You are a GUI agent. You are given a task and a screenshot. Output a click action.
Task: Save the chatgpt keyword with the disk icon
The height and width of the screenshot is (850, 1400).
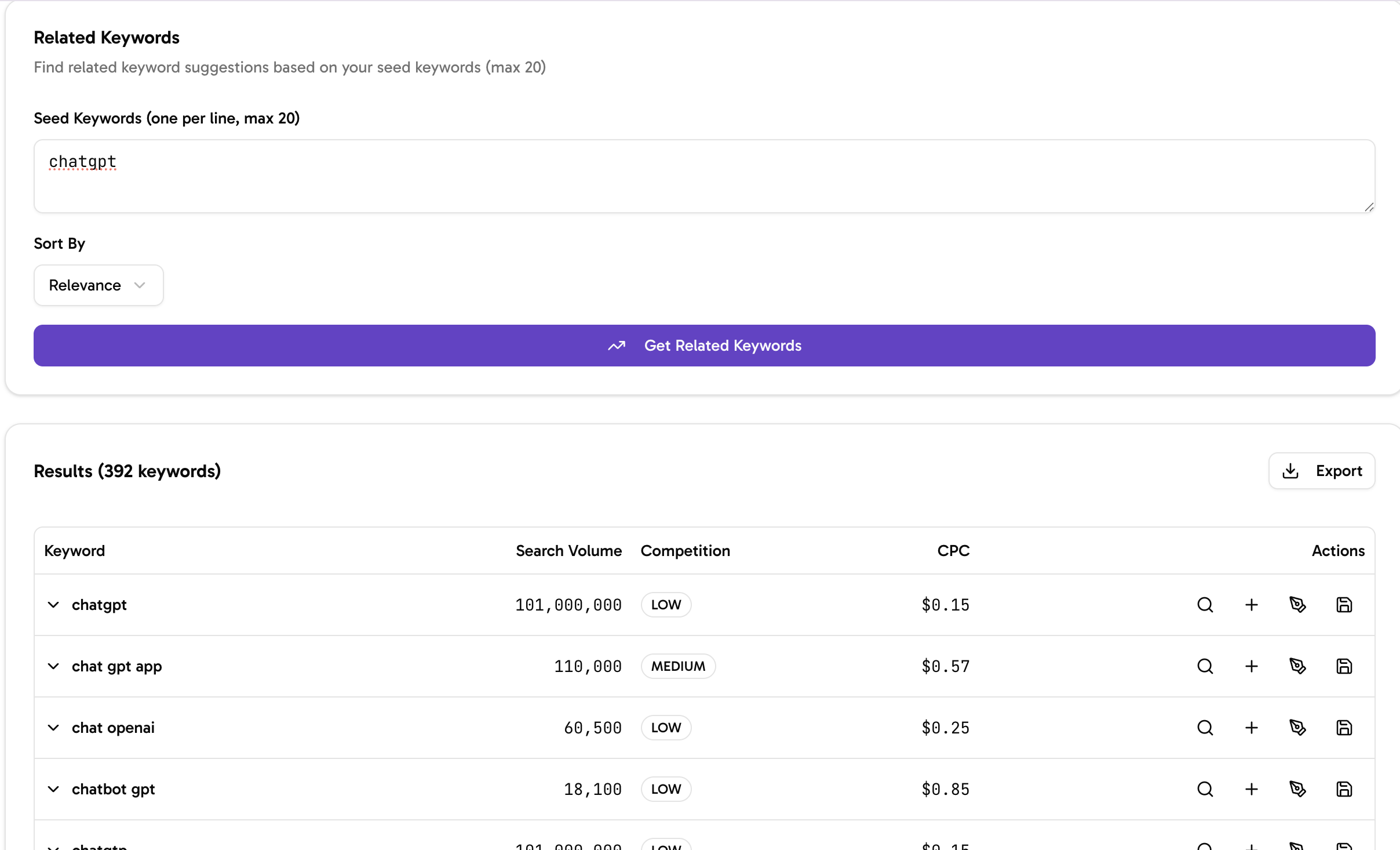pos(1344,605)
